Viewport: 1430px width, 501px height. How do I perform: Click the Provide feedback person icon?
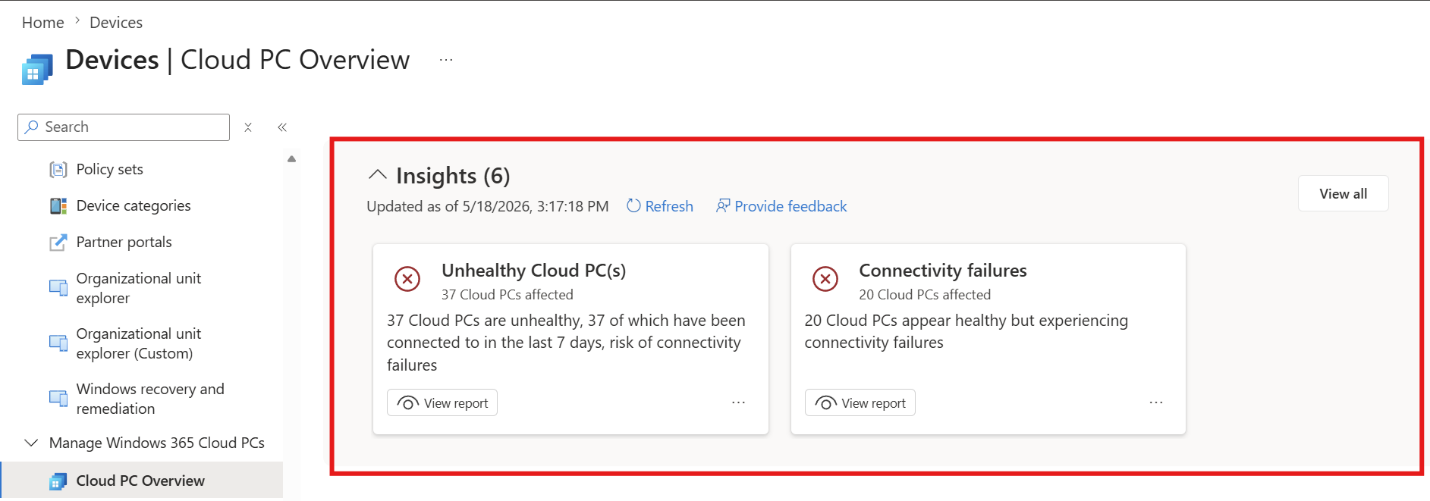pyautogui.click(x=723, y=206)
